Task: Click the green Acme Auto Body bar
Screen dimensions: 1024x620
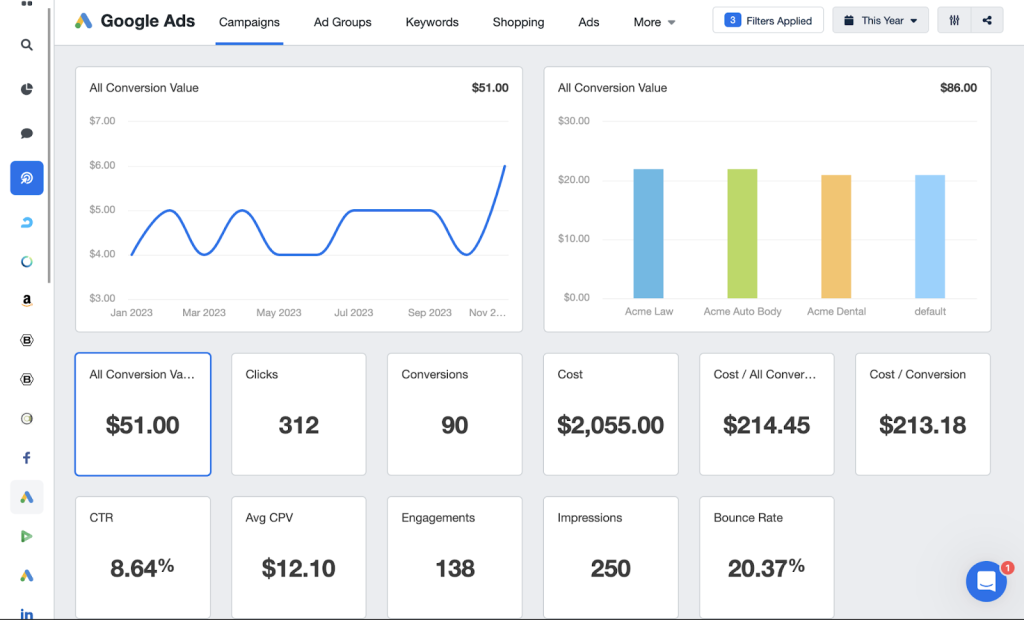Action: [743, 233]
